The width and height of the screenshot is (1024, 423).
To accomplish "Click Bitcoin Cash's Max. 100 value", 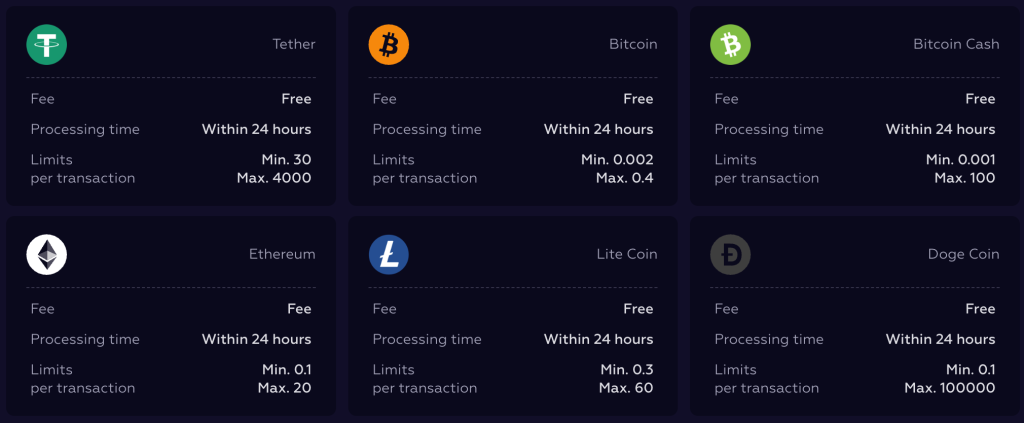I will click(965, 178).
